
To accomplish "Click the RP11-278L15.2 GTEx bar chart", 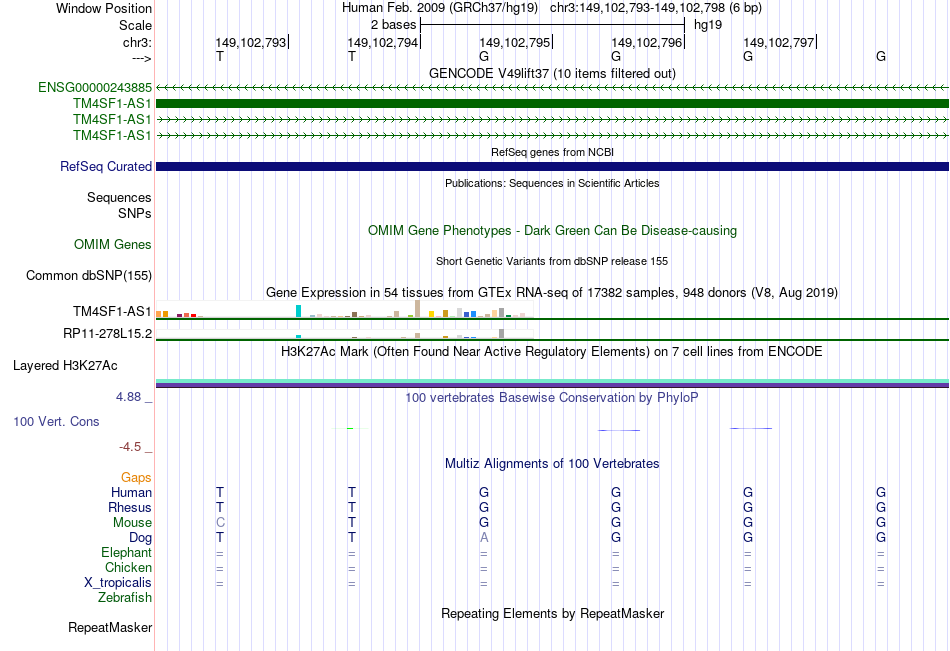I will [x=344, y=334].
